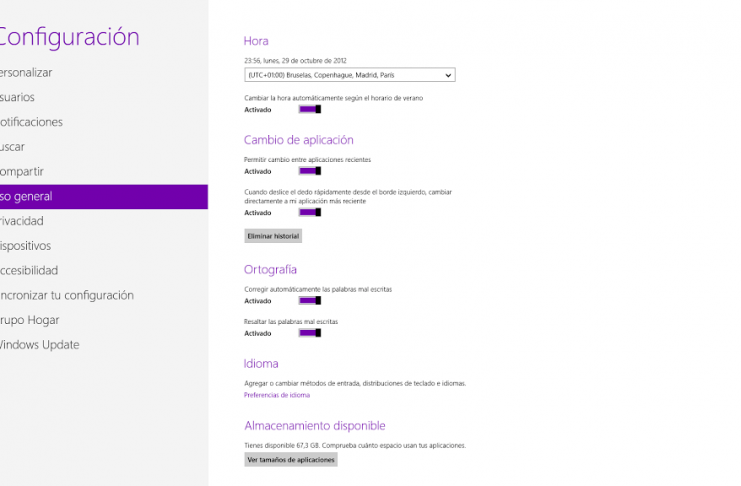Toggle highlight misspelled words switch
The height and width of the screenshot is (486, 741).
click(x=310, y=333)
